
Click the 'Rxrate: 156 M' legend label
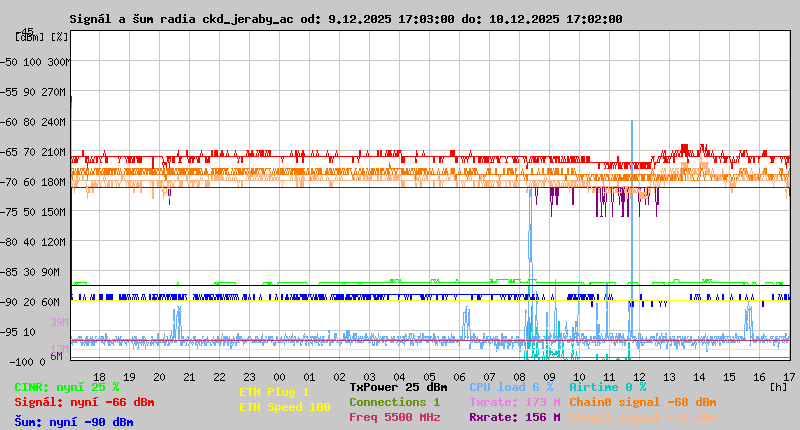pos(515,417)
